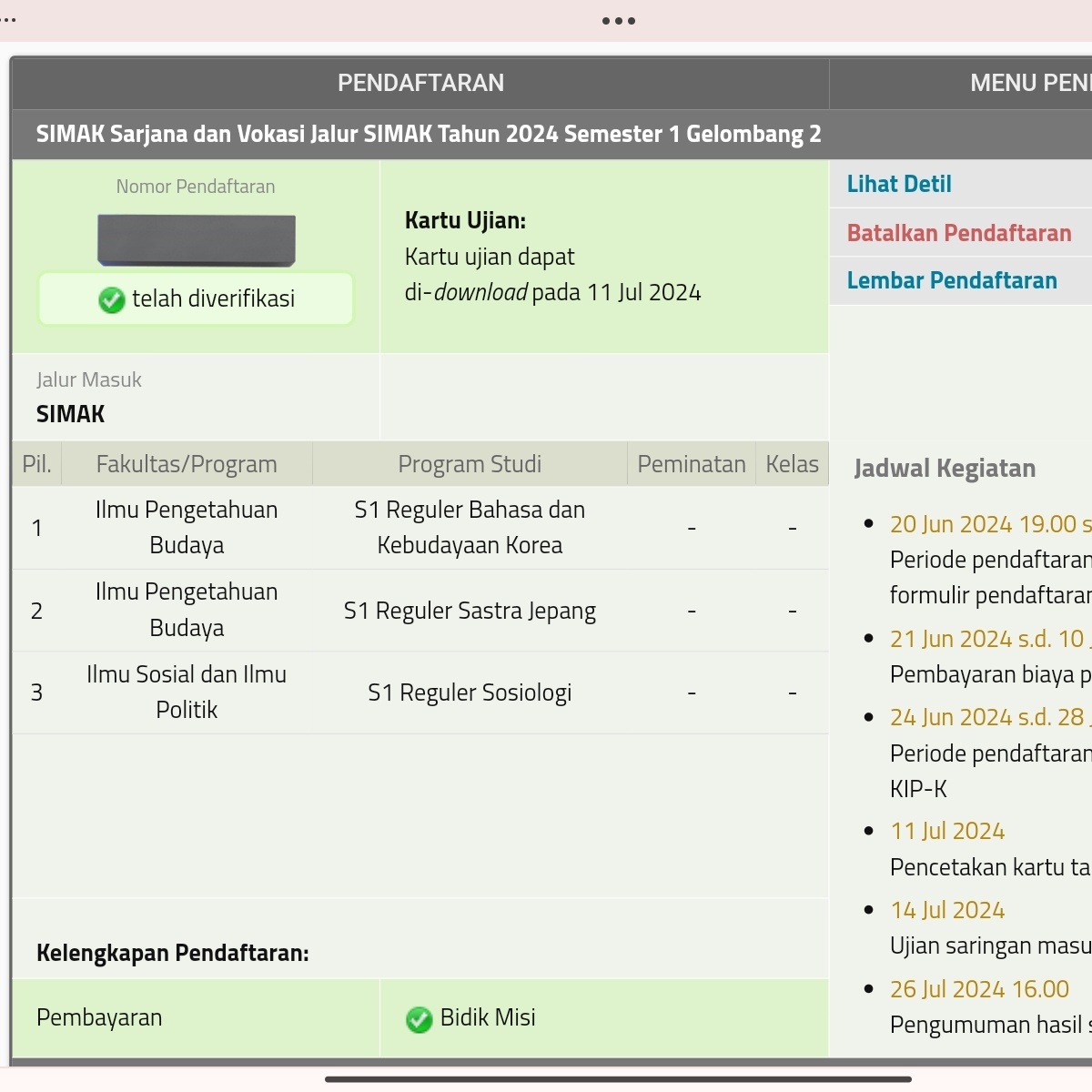The image size is (1092, 1092).
Task: Click Ilmu Sosial dan Ilmu Politik cell
Action: point(187,692)
